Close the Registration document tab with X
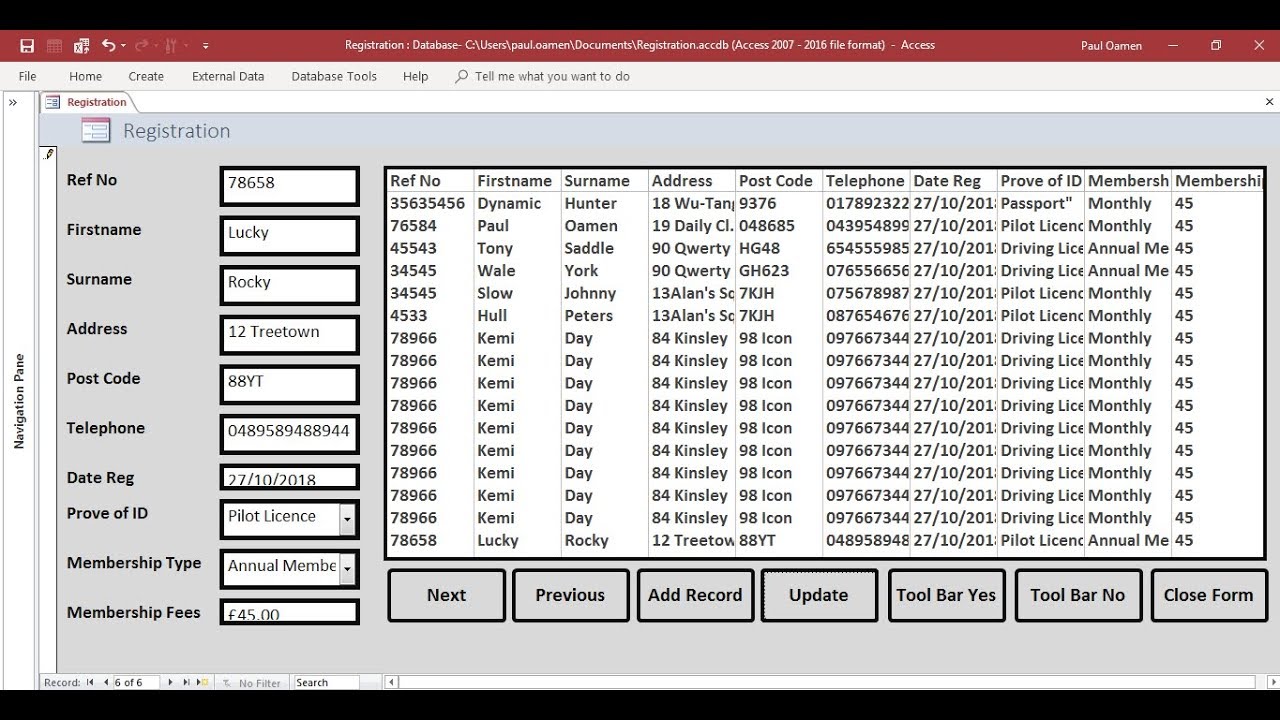This screenshot has width=1280, height=720. [x=1270, y=102]
